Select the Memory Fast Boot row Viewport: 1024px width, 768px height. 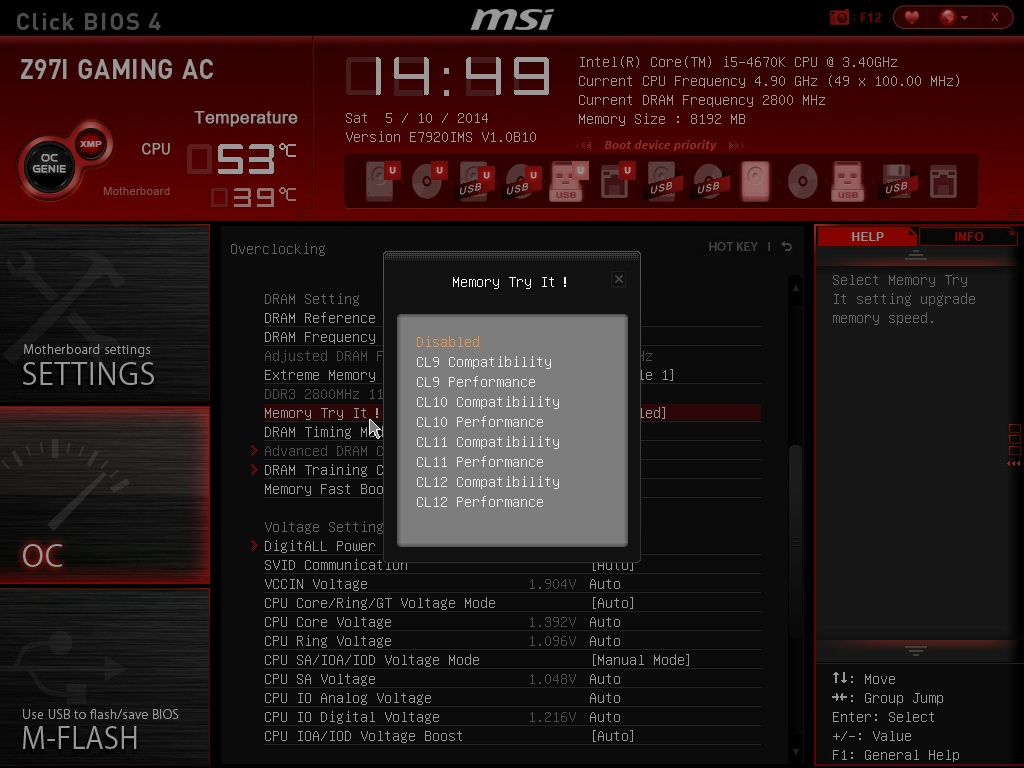[x=512, y=489]
